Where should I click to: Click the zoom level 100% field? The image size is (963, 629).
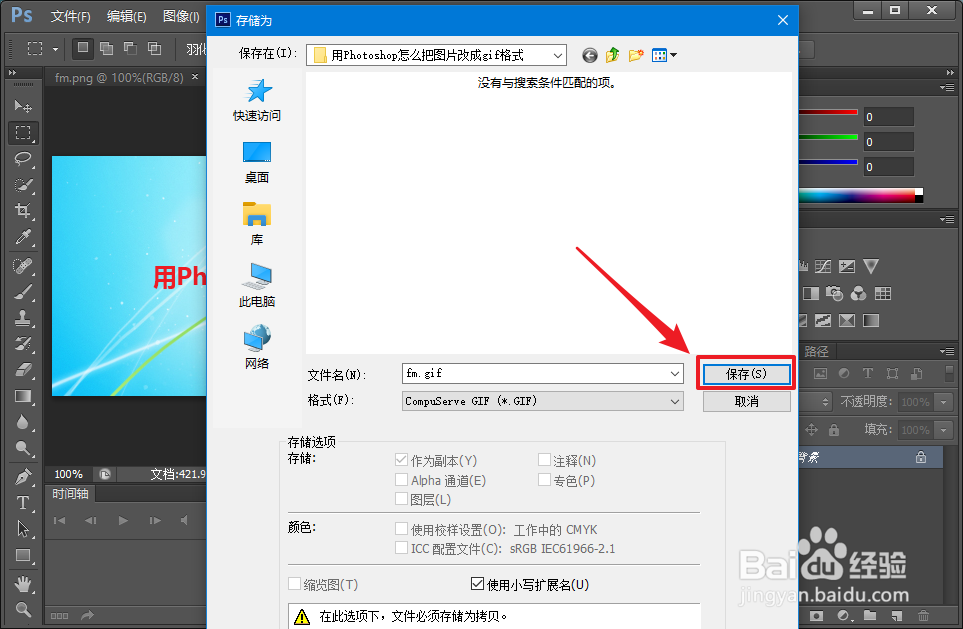pos(68,474)
